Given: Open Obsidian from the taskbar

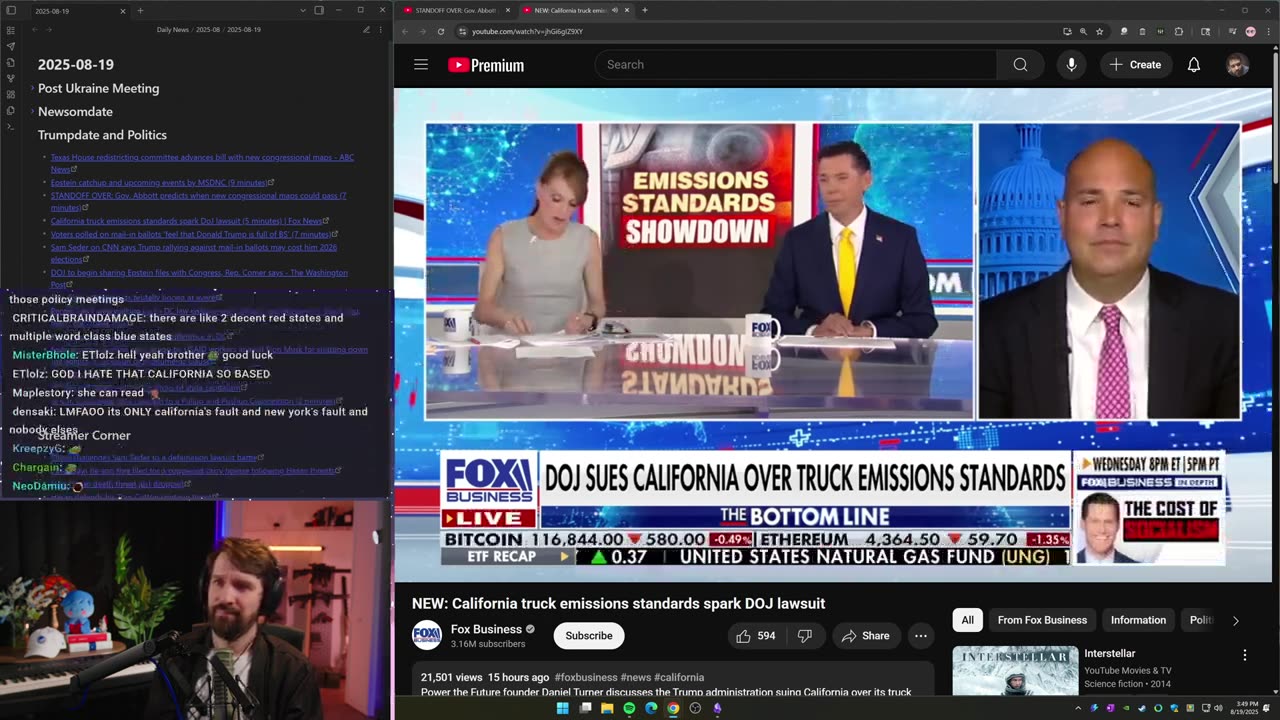Looking at the screenshot, I should pos(717,708).
